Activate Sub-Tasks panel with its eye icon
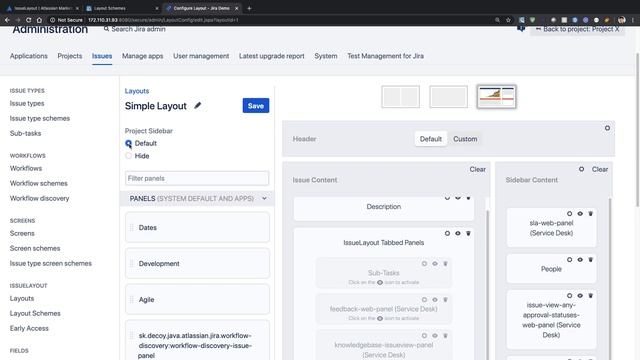 [435, 264]
